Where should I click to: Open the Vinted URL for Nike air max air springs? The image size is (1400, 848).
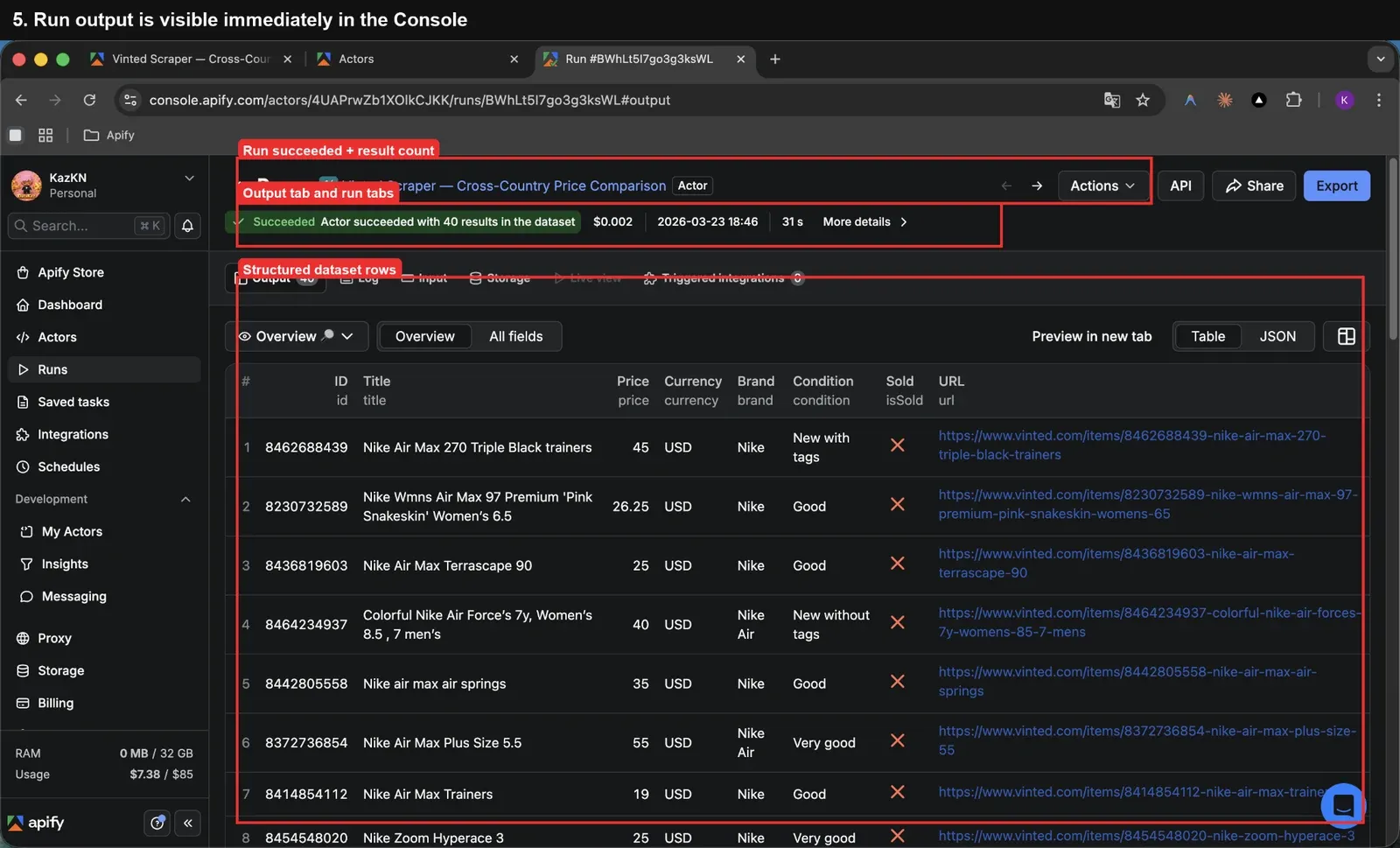click(1127, 681)
